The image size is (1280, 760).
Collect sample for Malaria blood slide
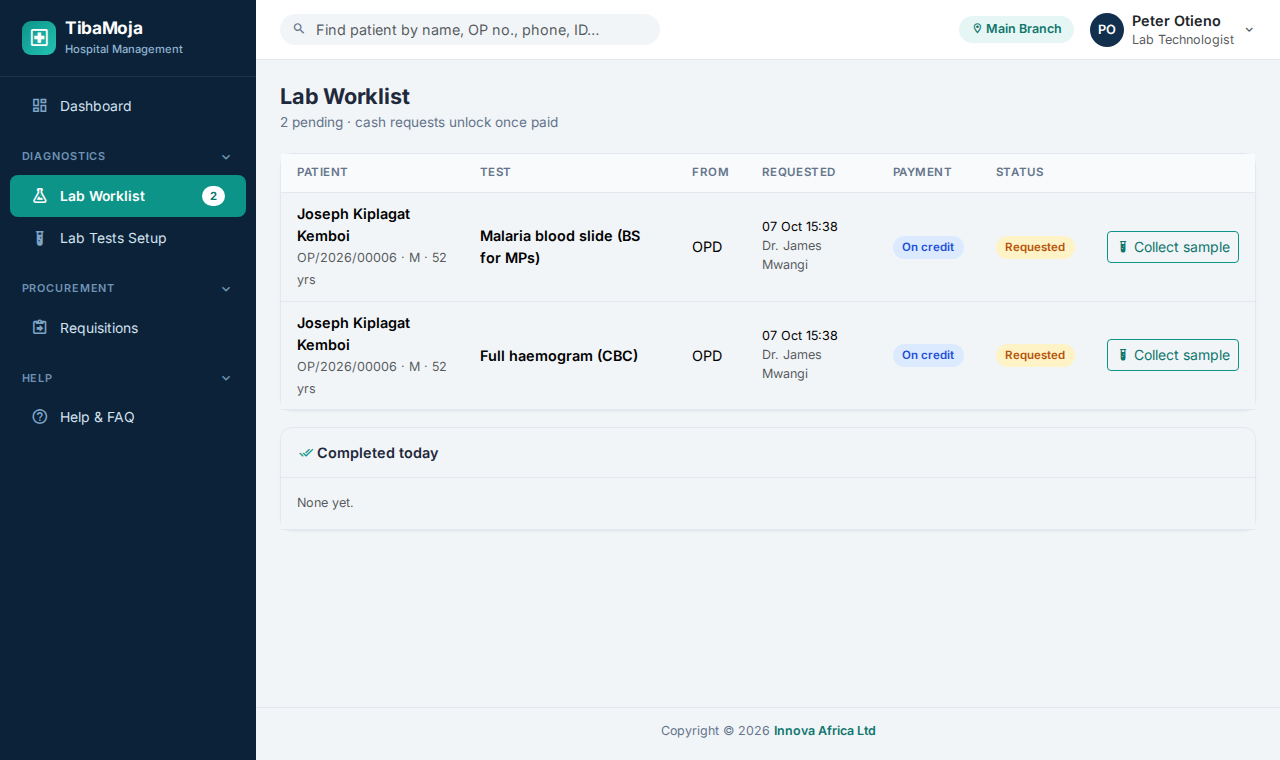coord(1173,247)
